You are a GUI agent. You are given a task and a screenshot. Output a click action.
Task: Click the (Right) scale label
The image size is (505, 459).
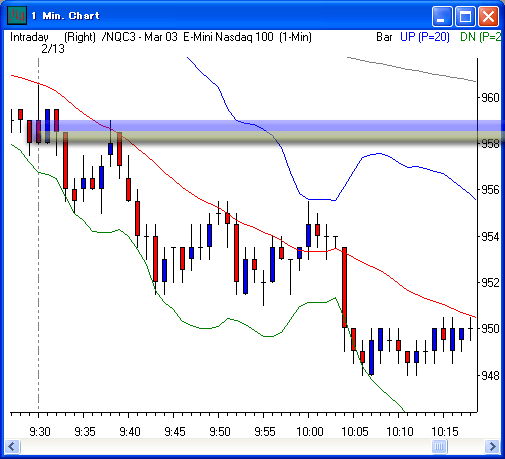coord(80,37)
